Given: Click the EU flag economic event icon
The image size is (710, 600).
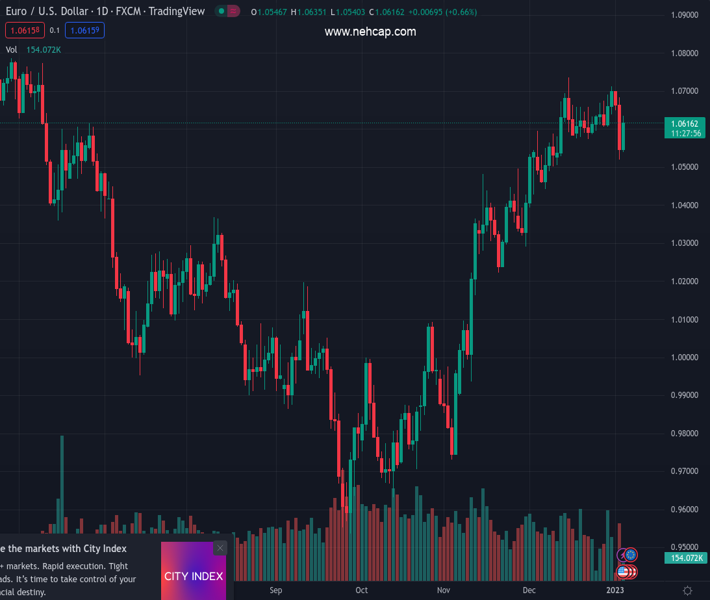Looking at the screenshot, I should [x=631, y=555].
